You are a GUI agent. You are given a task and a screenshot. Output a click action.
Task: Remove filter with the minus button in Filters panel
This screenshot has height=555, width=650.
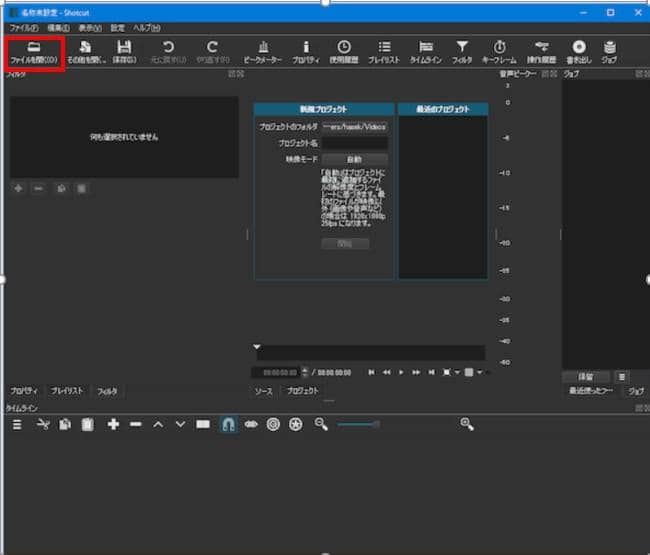(x=38, y=189)
